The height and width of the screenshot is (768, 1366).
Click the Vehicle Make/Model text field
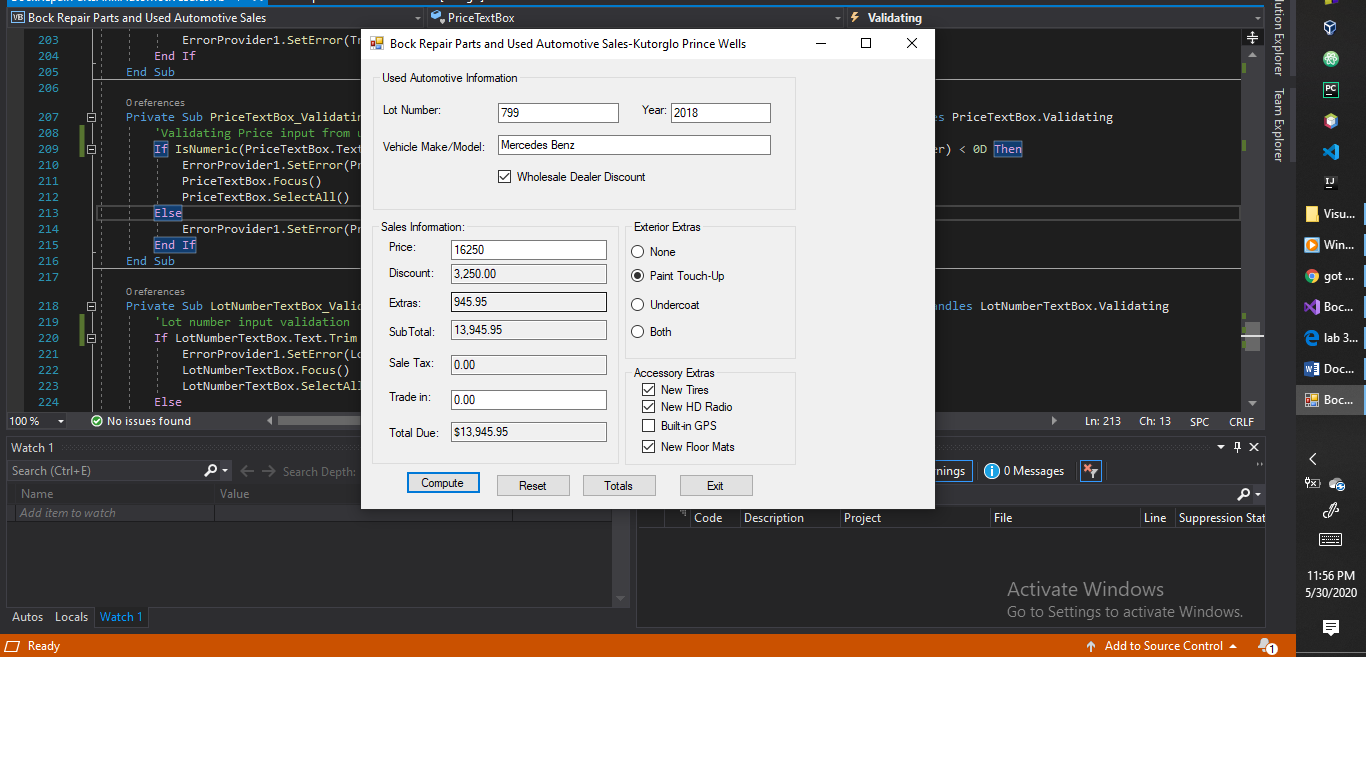[x=634, y=145]
